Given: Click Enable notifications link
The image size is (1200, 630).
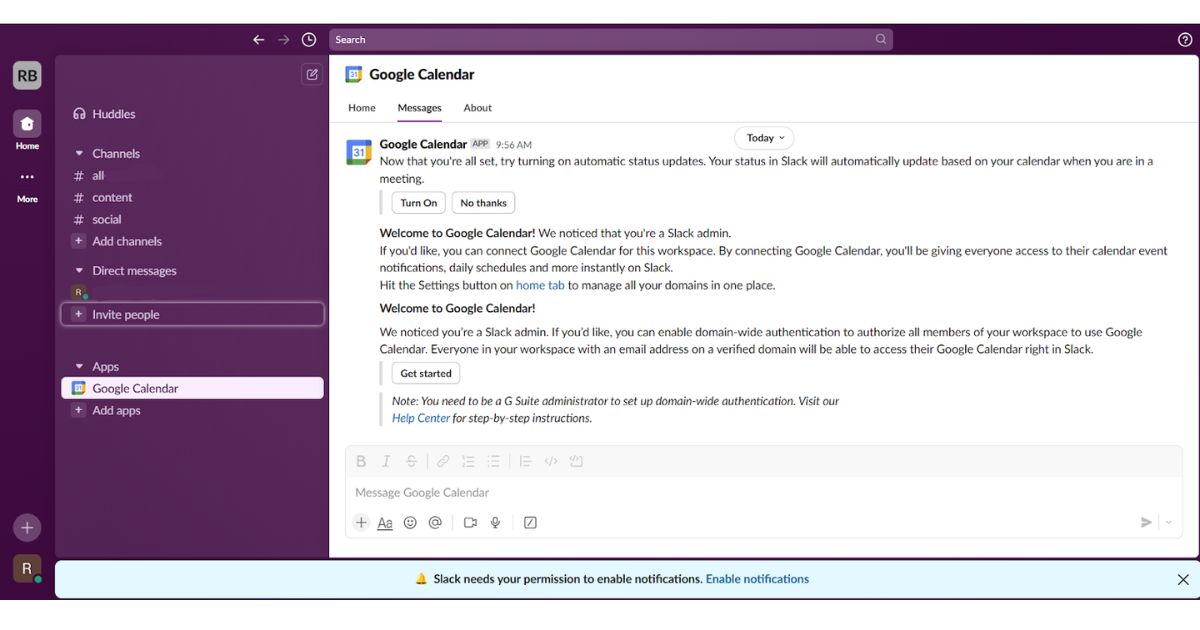Looking at the screenshot, I should pyautogui.click(x=757, y=579).
